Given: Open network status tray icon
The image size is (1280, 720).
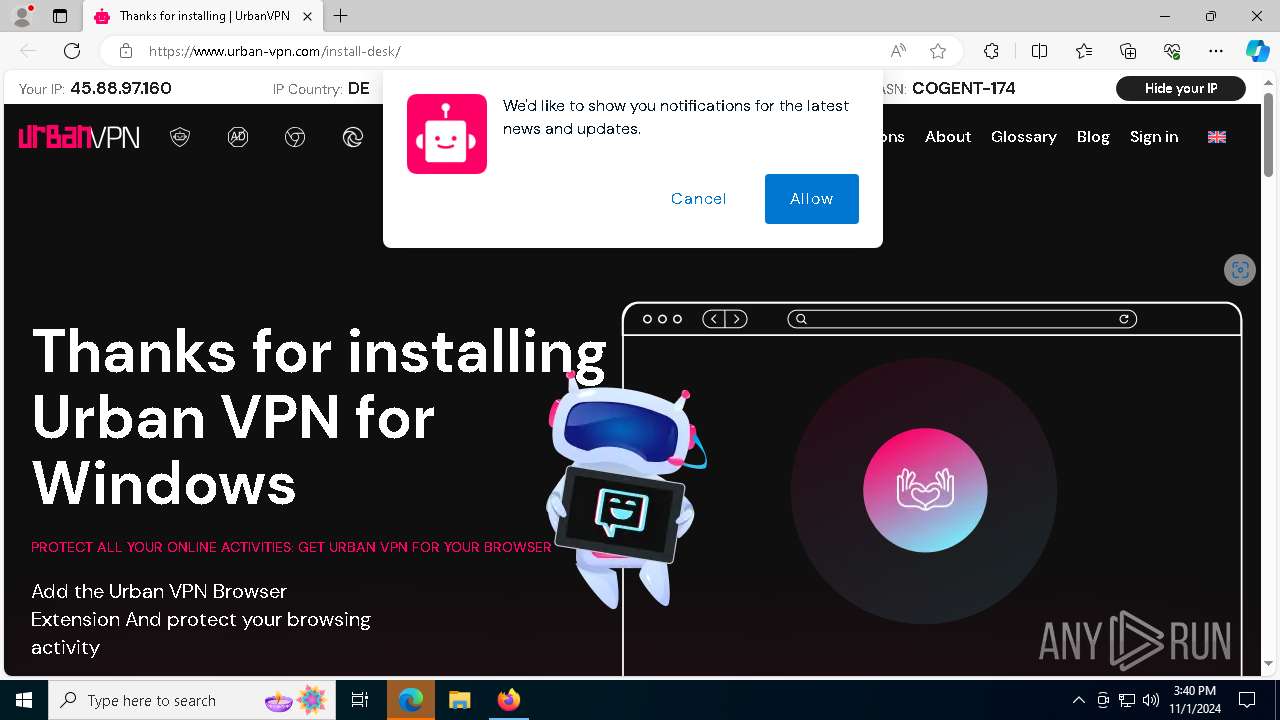Looking at the screenshot, I should click(1127, 700).
